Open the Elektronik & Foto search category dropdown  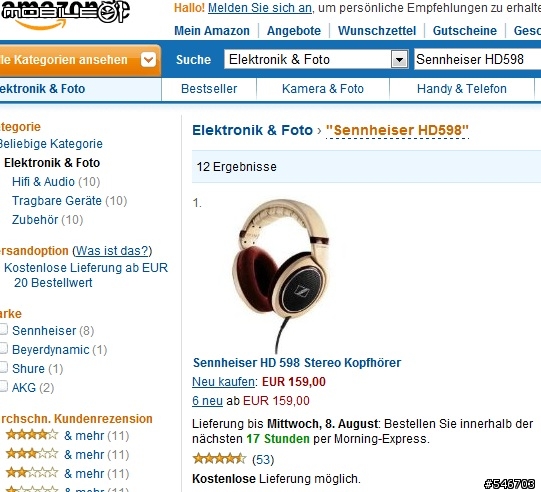(399, 59)
